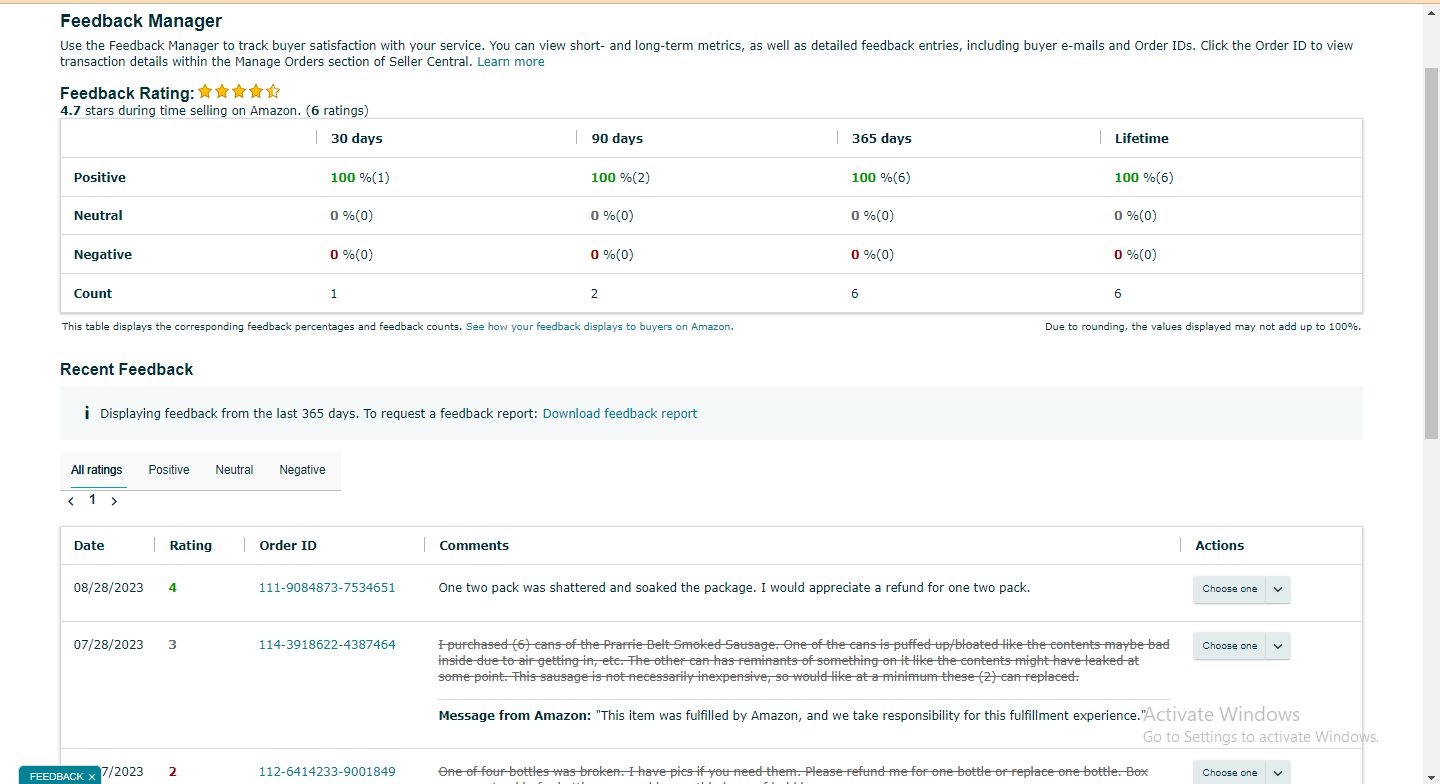Open Choose one dropdown for 07/28/2023 feedback

click(1241, 646)
